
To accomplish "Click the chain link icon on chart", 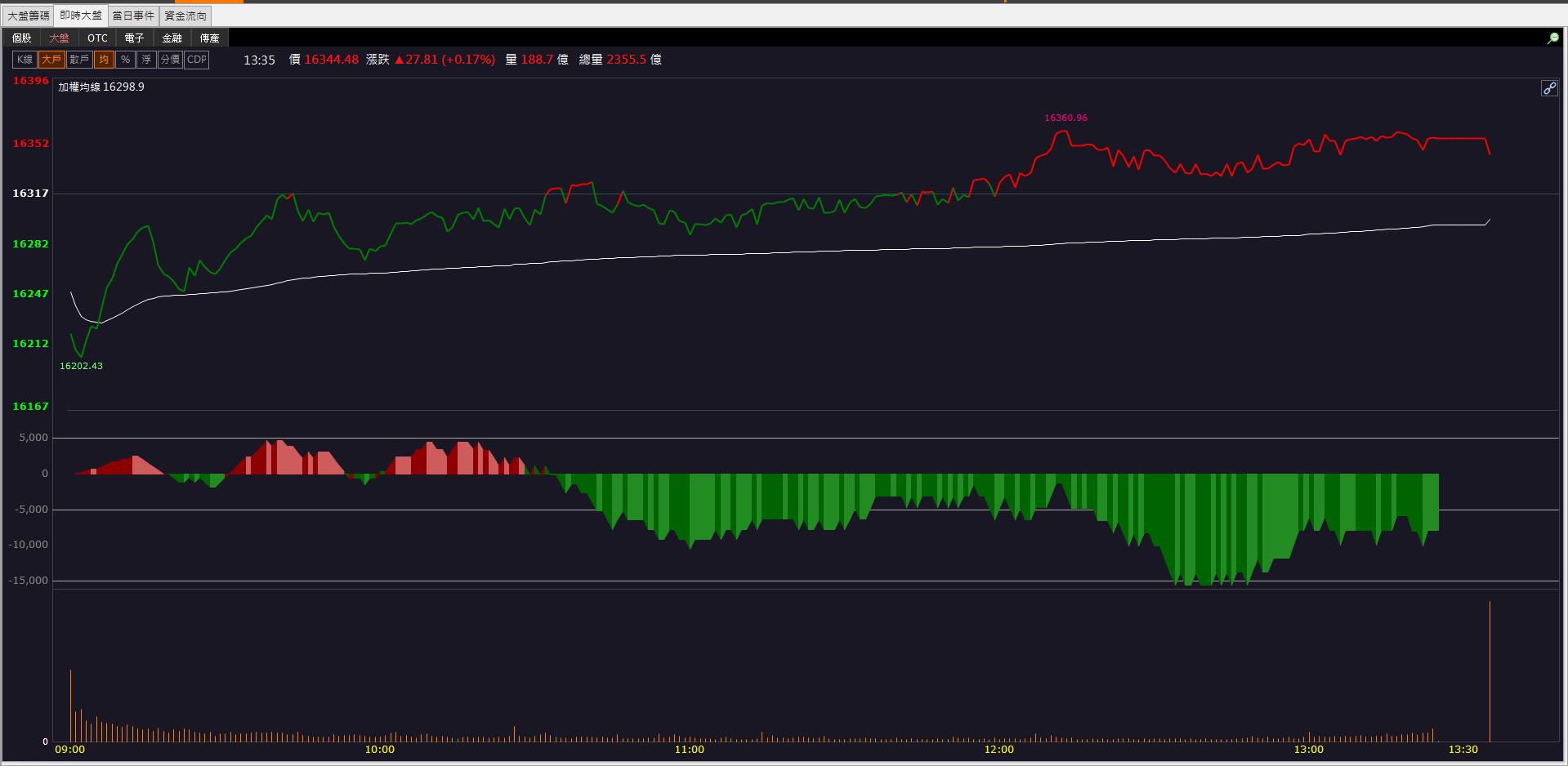I will point(1549,88).
